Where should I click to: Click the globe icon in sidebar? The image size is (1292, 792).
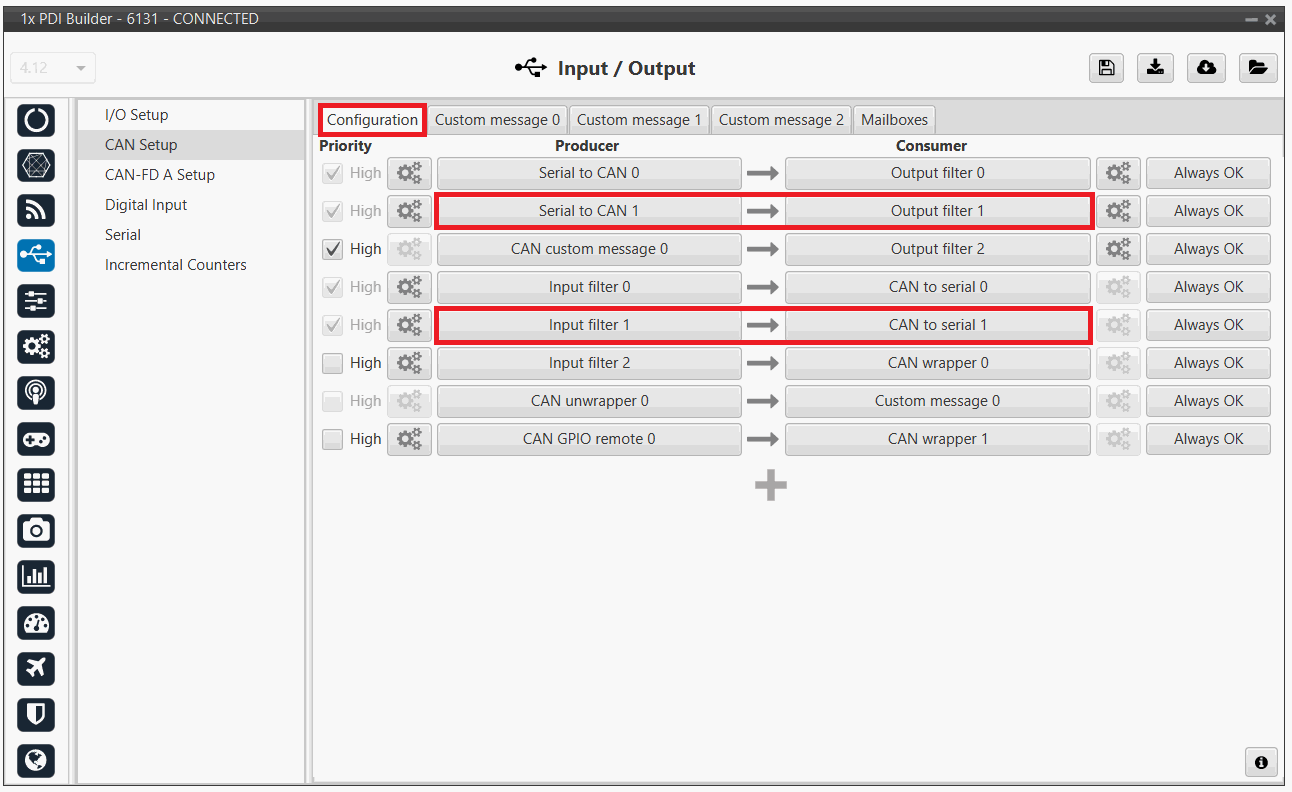[37, 761]
